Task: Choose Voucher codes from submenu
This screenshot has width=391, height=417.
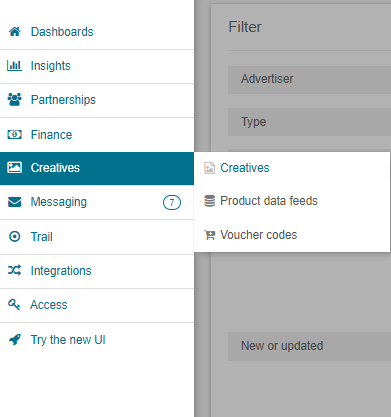Action: pos(259,235)
